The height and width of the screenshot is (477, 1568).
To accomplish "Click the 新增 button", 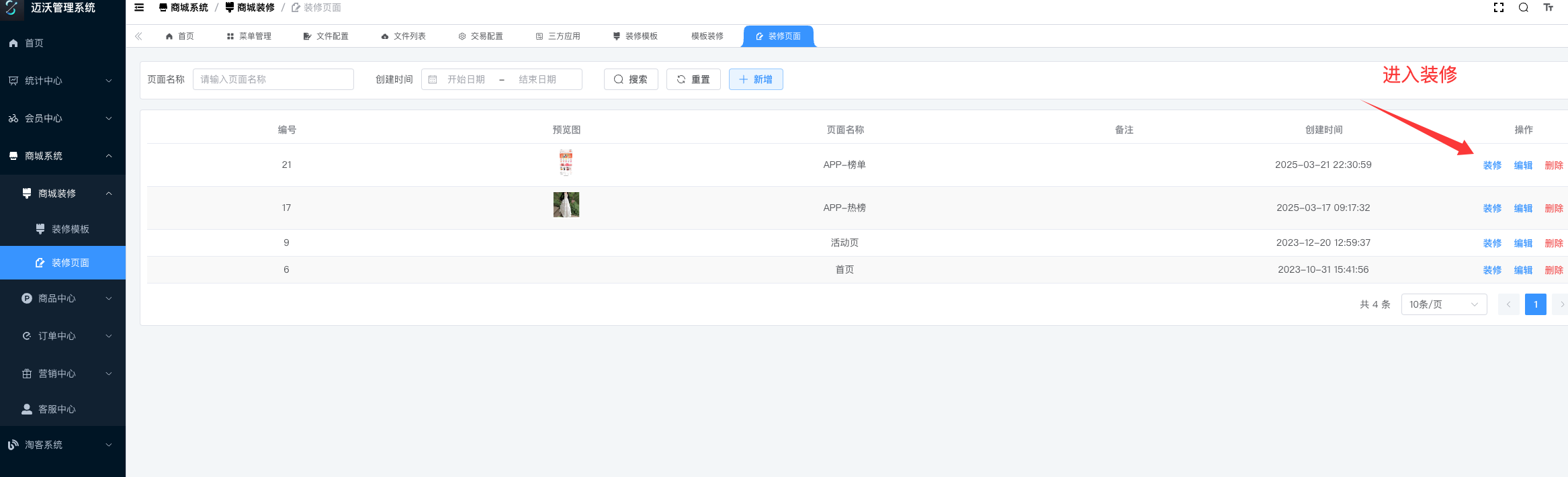I will [756, 79].
